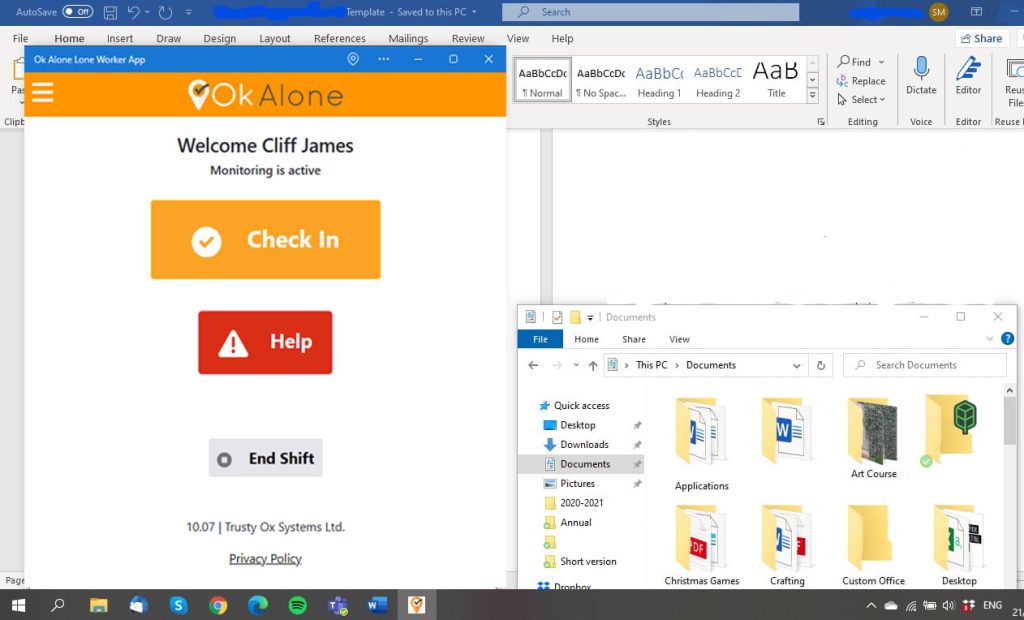Open Google Chrome from the taskbar

(218, 605)
